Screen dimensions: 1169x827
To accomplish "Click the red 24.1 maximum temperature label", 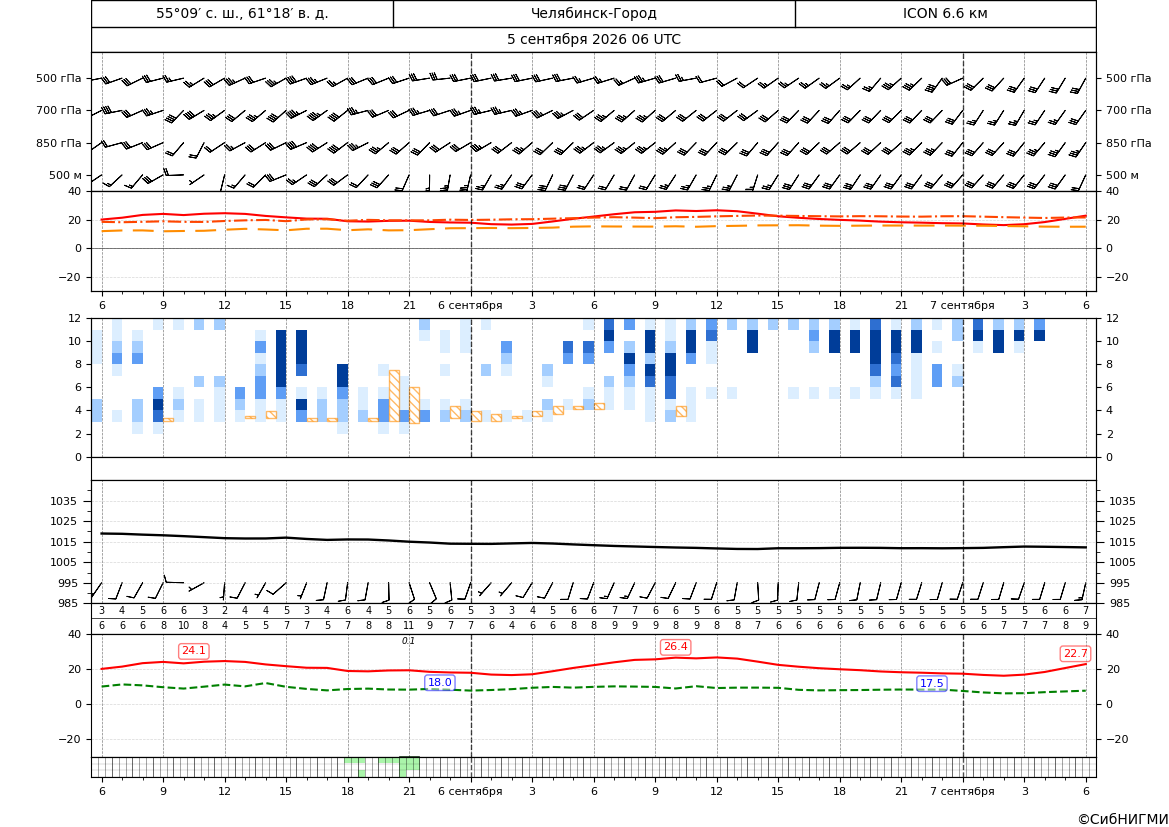I will pyautogui.click(x=194, y=651).
